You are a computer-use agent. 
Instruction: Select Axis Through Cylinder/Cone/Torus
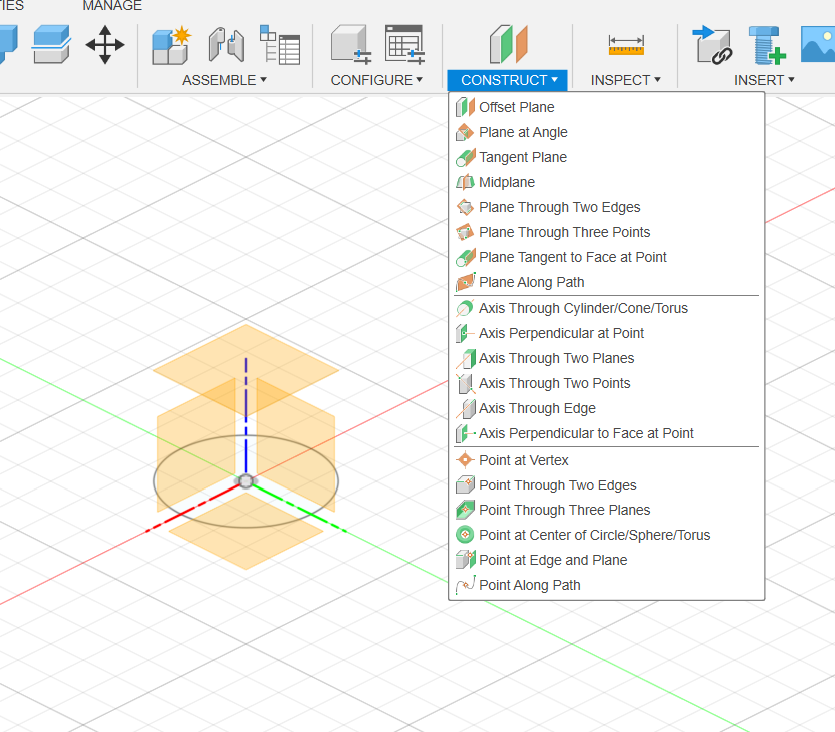(x=607, y=308)
